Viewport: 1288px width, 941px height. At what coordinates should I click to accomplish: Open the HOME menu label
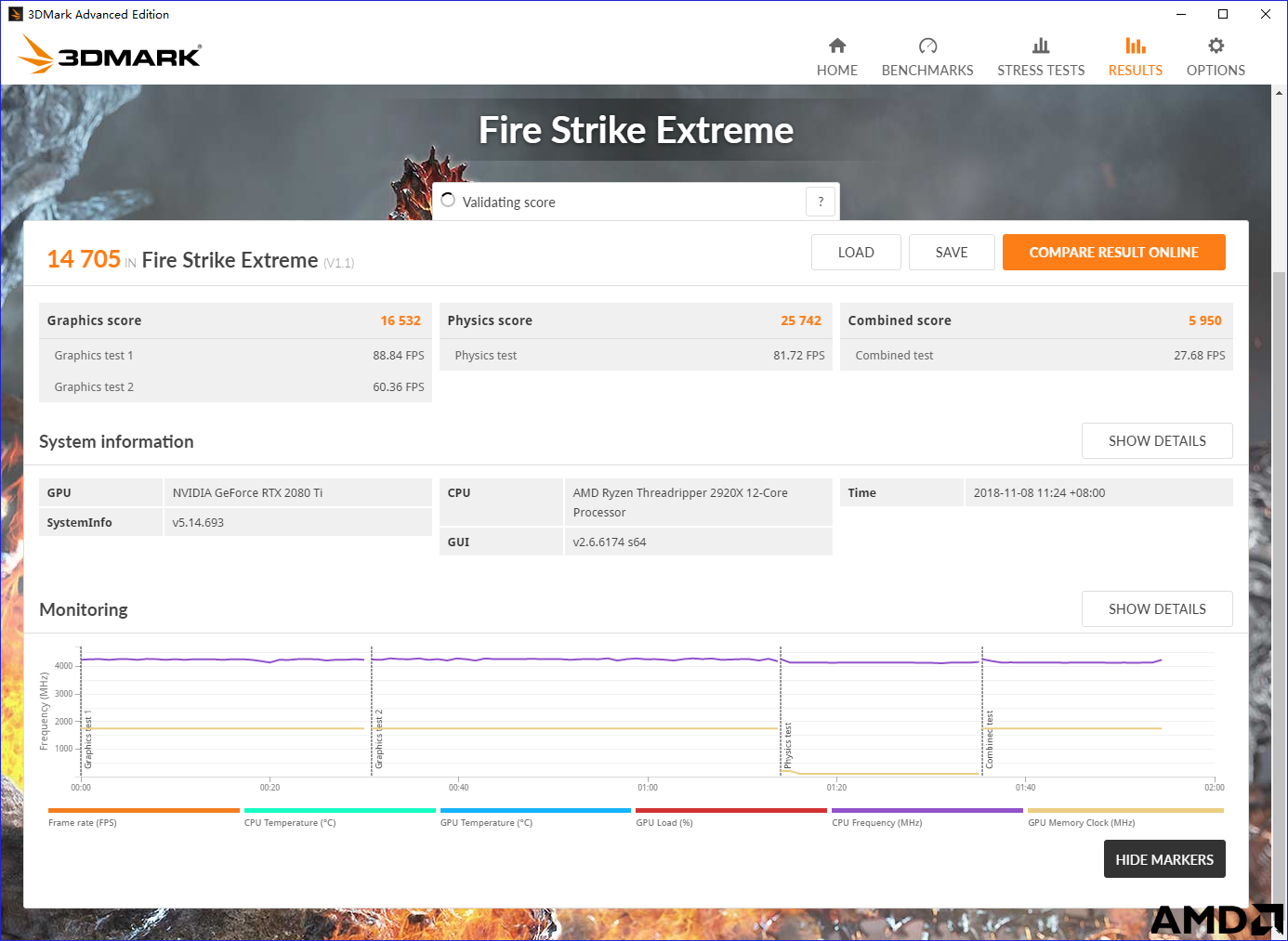837,71
